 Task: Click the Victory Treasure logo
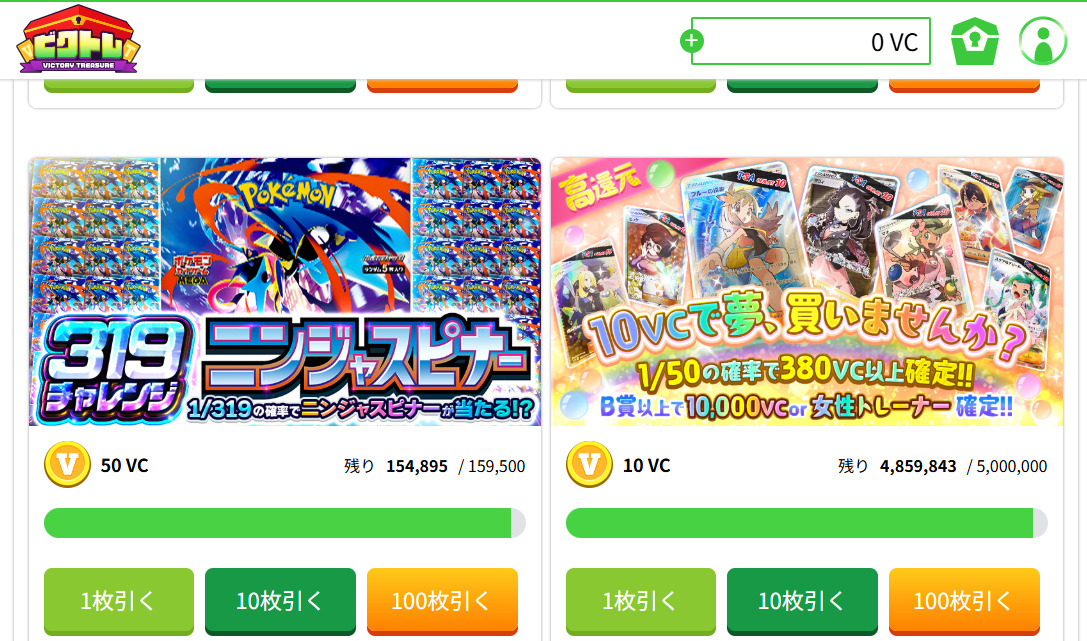coord(78,39)
